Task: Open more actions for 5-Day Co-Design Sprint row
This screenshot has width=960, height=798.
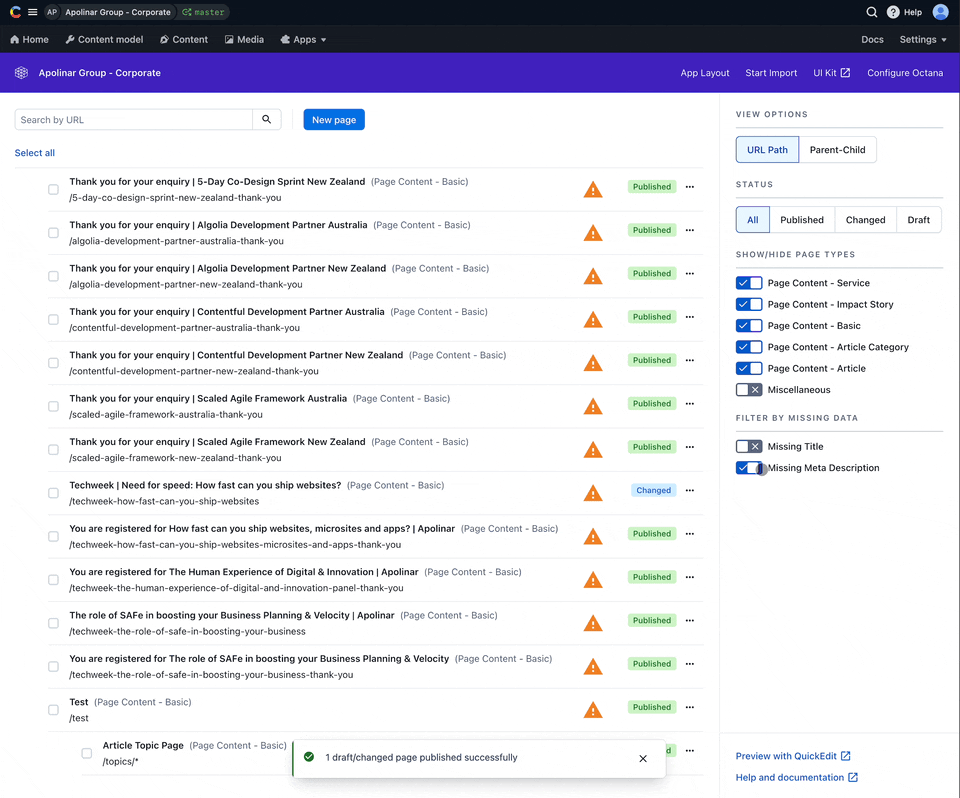Action: [x=690, y=187]
